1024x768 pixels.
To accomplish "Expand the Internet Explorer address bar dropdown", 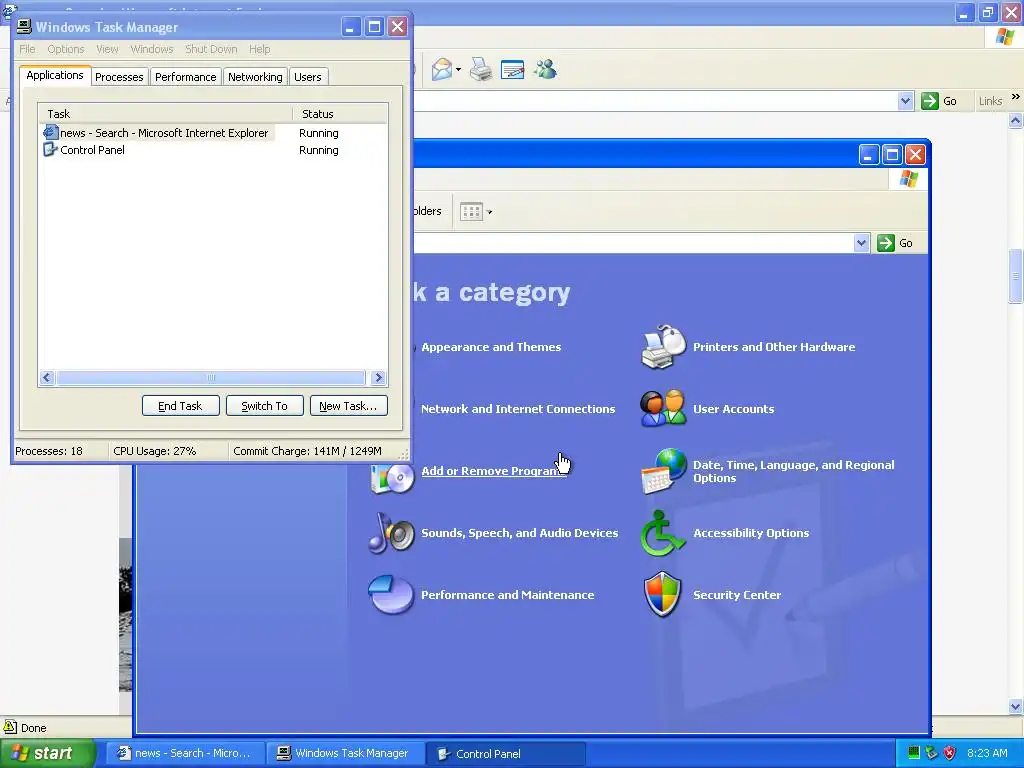I will [905, 101].
